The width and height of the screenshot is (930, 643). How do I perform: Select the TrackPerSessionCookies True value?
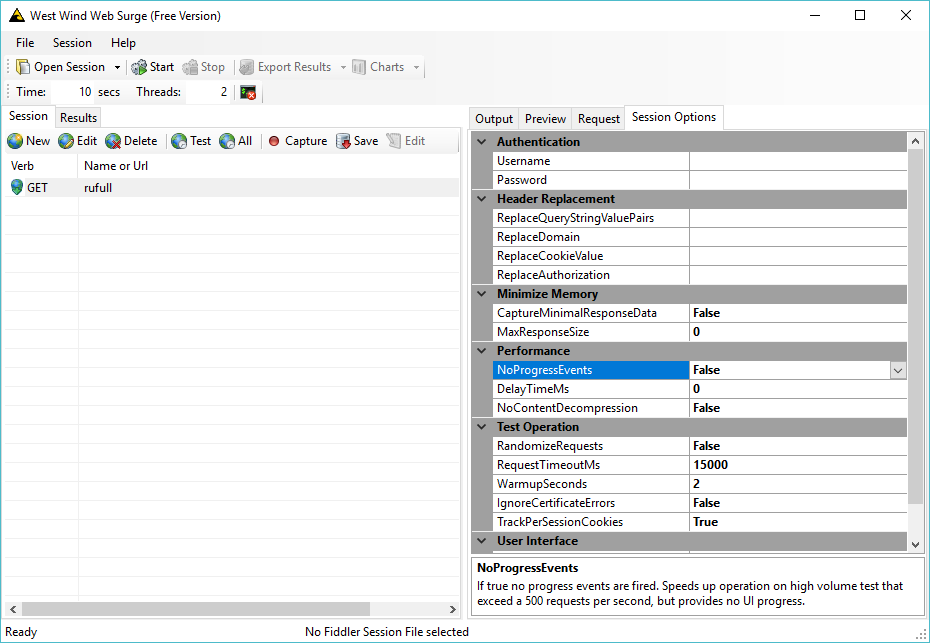tap(798, 521)
